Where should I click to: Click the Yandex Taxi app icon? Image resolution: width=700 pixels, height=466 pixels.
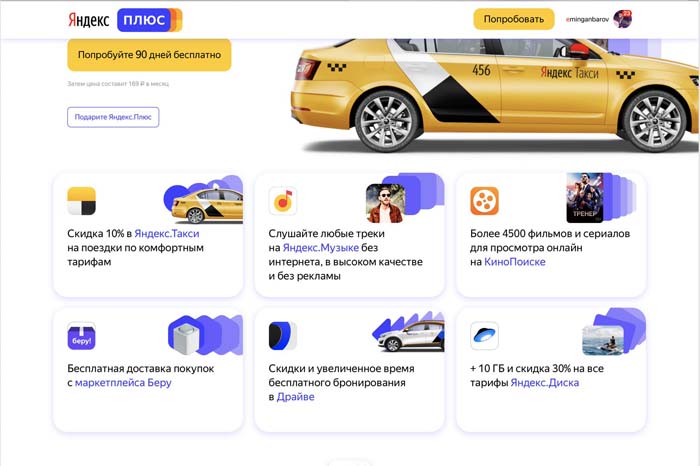tap(81, 201)
